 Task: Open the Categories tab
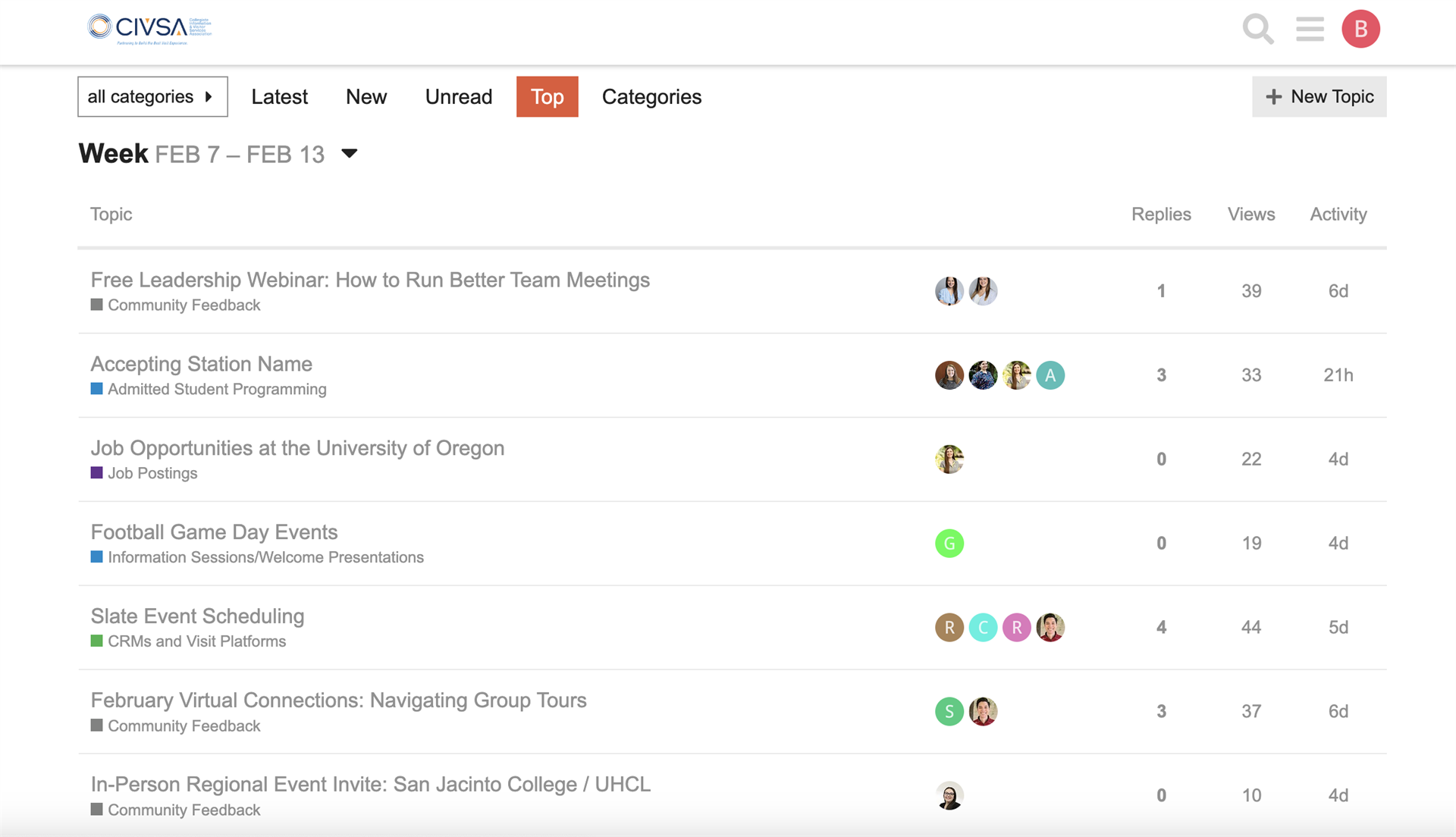pos(651,97)
